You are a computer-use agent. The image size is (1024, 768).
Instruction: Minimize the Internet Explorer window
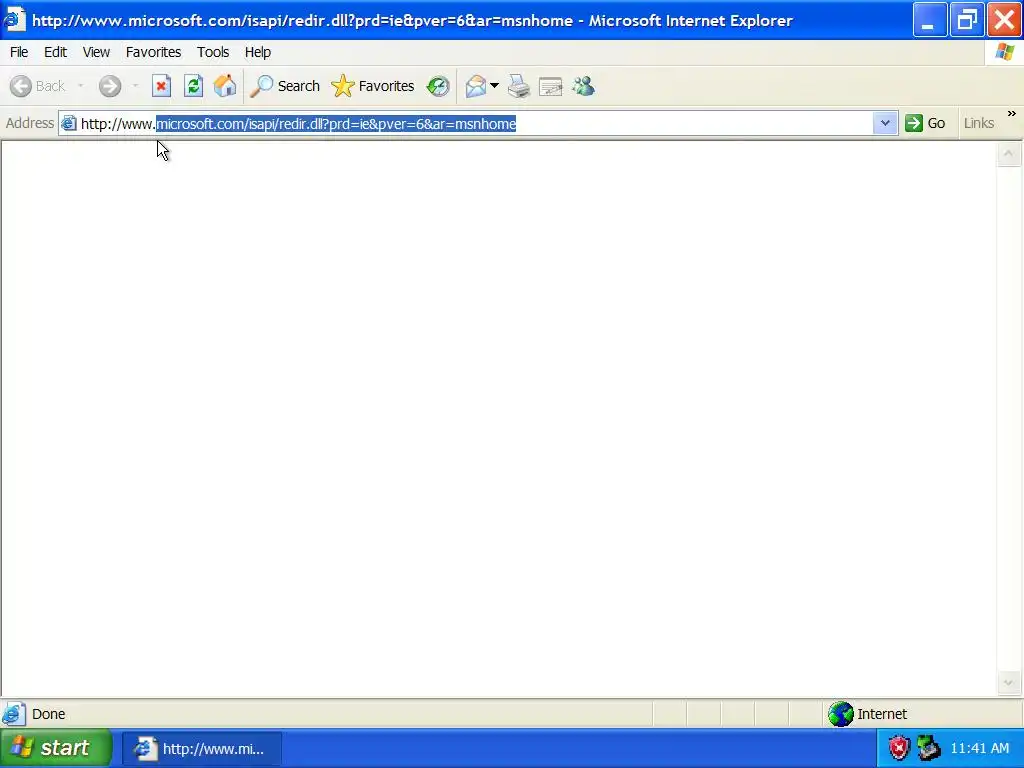pyautogui.click(x=929, y=20)
